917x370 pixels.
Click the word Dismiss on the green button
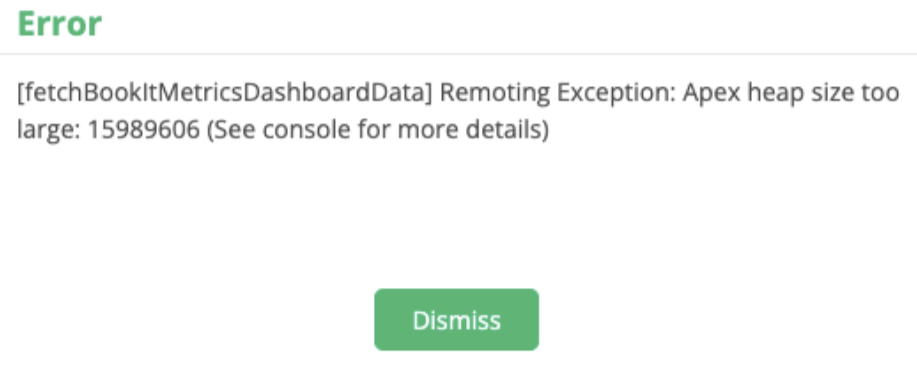point(457,320)
